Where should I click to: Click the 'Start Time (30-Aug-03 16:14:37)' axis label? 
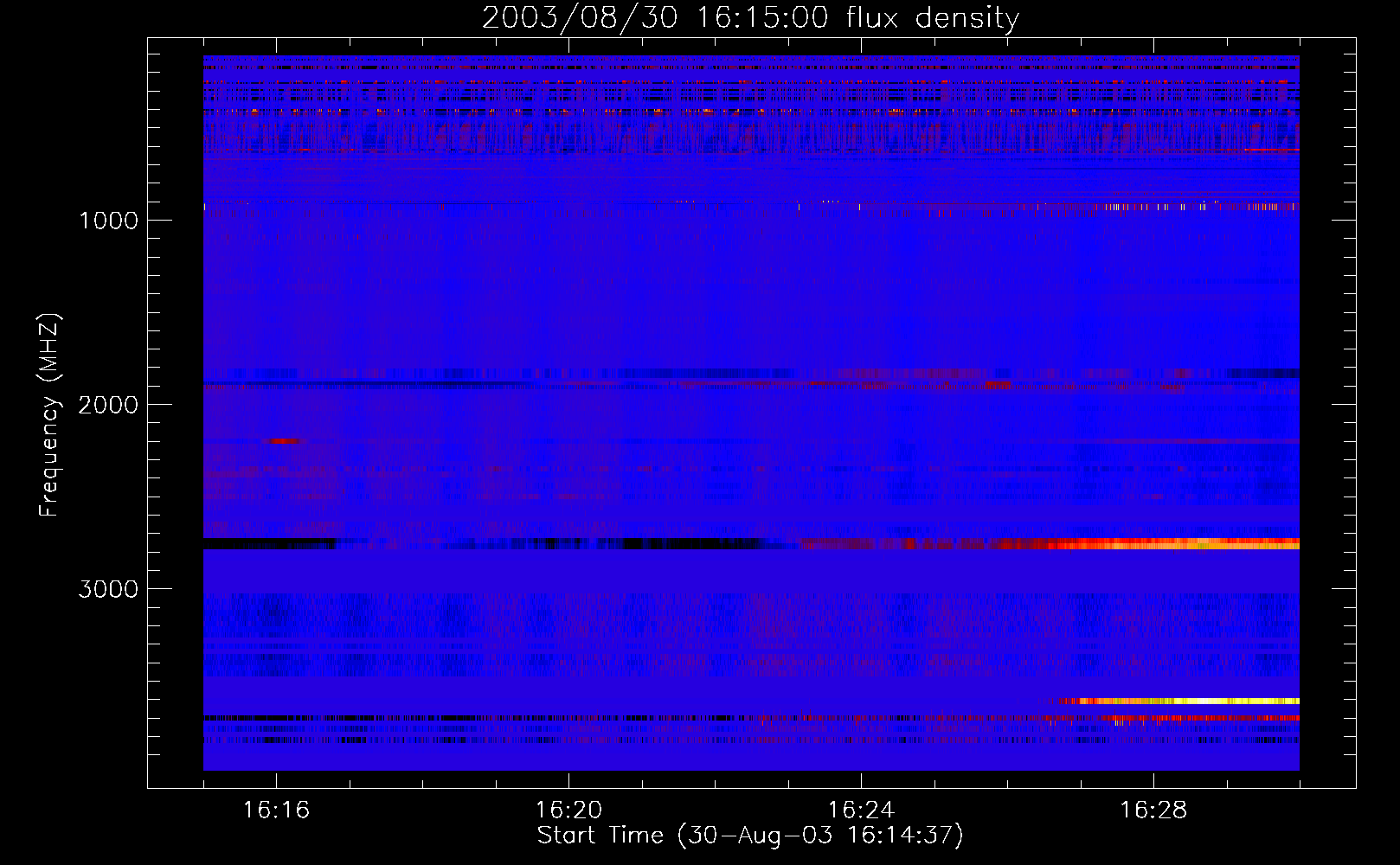pyautogui.click(x=750, y=835)
